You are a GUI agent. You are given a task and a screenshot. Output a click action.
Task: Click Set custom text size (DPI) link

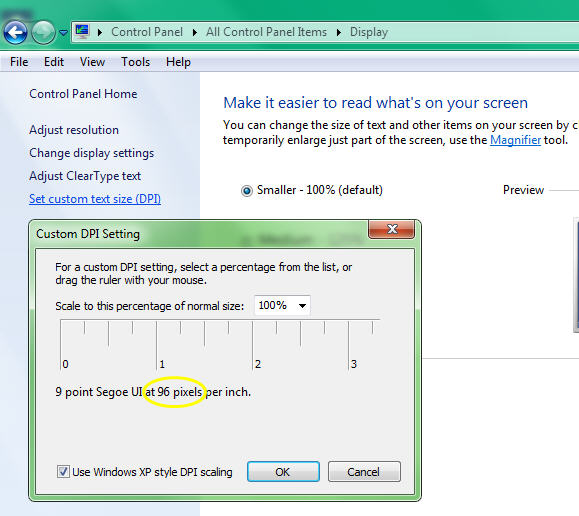(x=95, y=199)
